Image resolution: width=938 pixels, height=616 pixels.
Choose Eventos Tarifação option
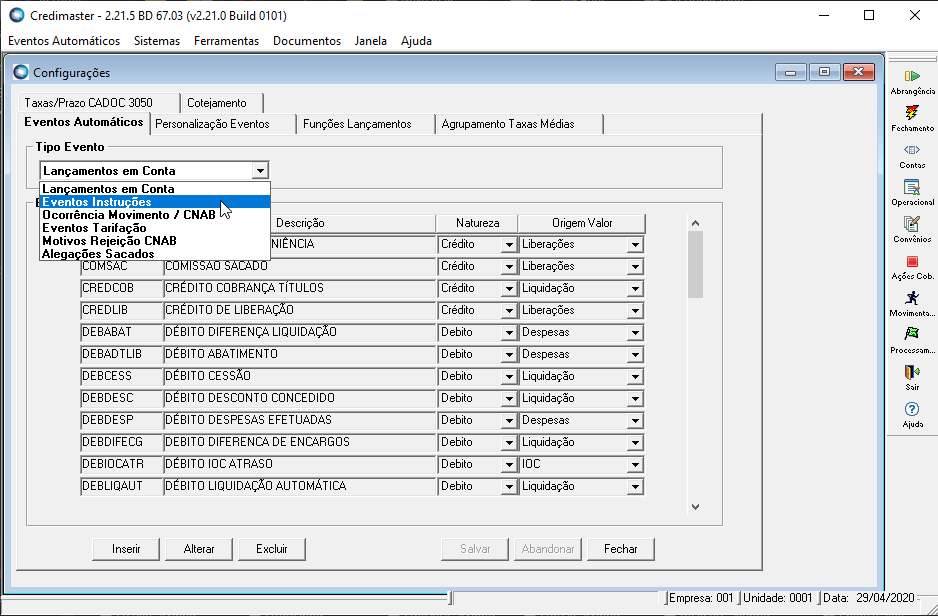point(155,228)
